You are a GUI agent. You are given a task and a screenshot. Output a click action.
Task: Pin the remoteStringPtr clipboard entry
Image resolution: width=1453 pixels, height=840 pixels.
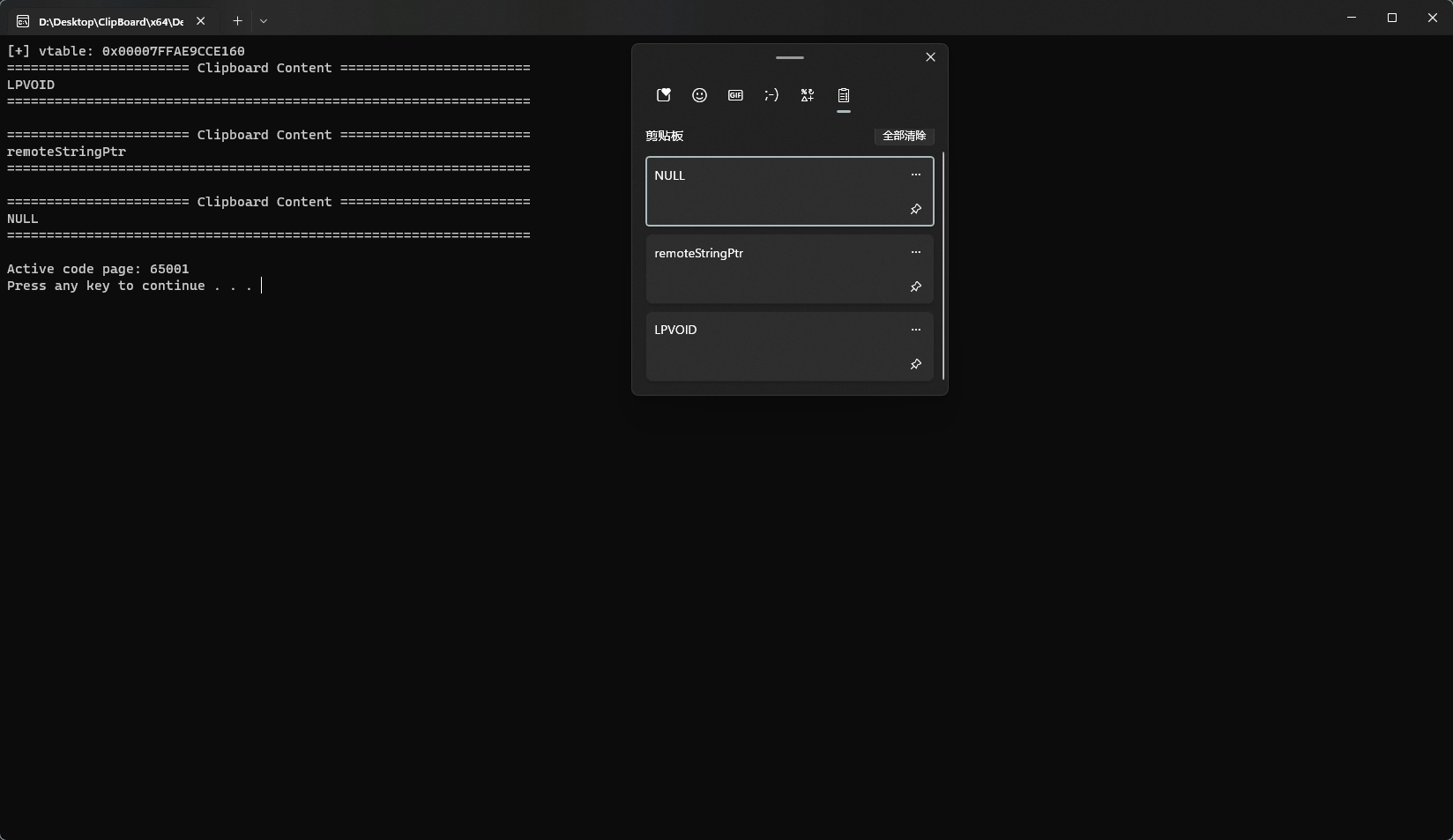pyautogui.click(x=915, y=287)
